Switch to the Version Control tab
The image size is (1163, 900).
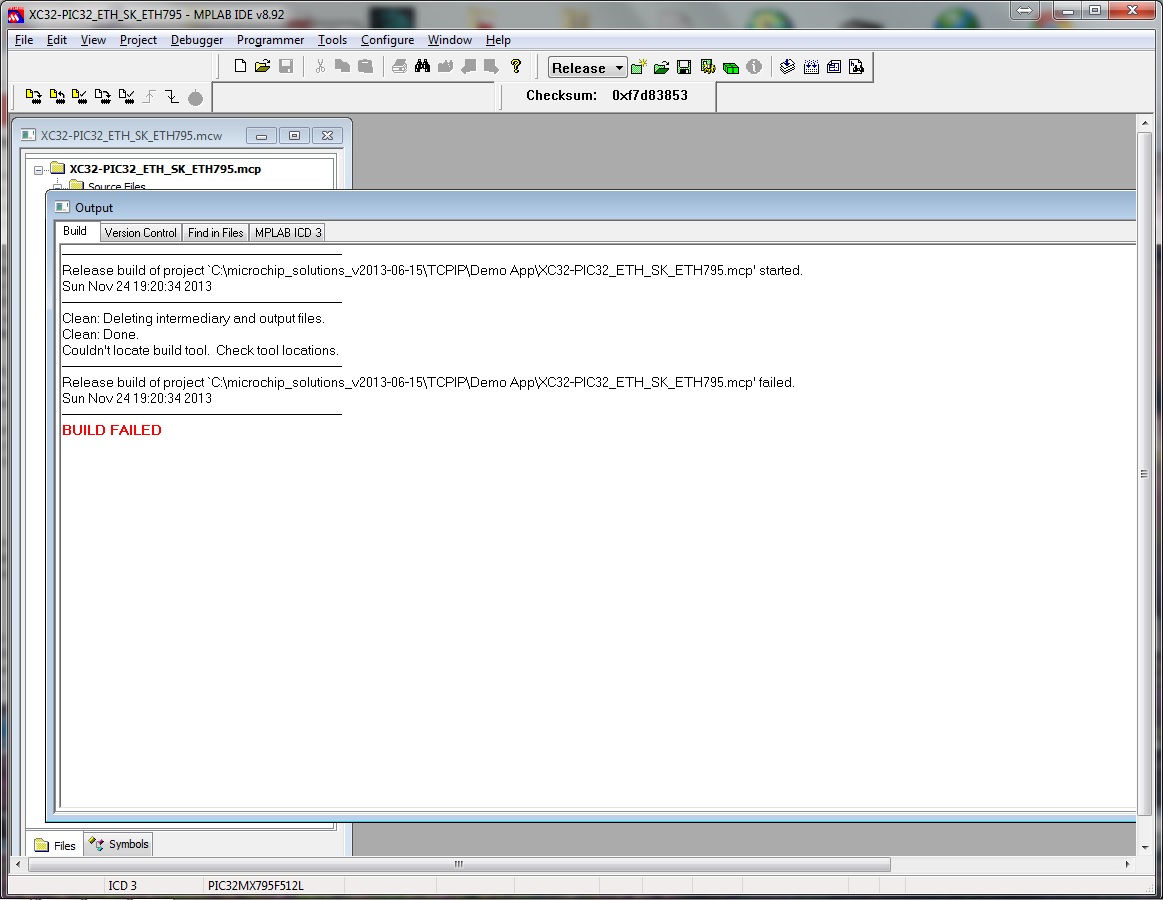click(140, 233)
